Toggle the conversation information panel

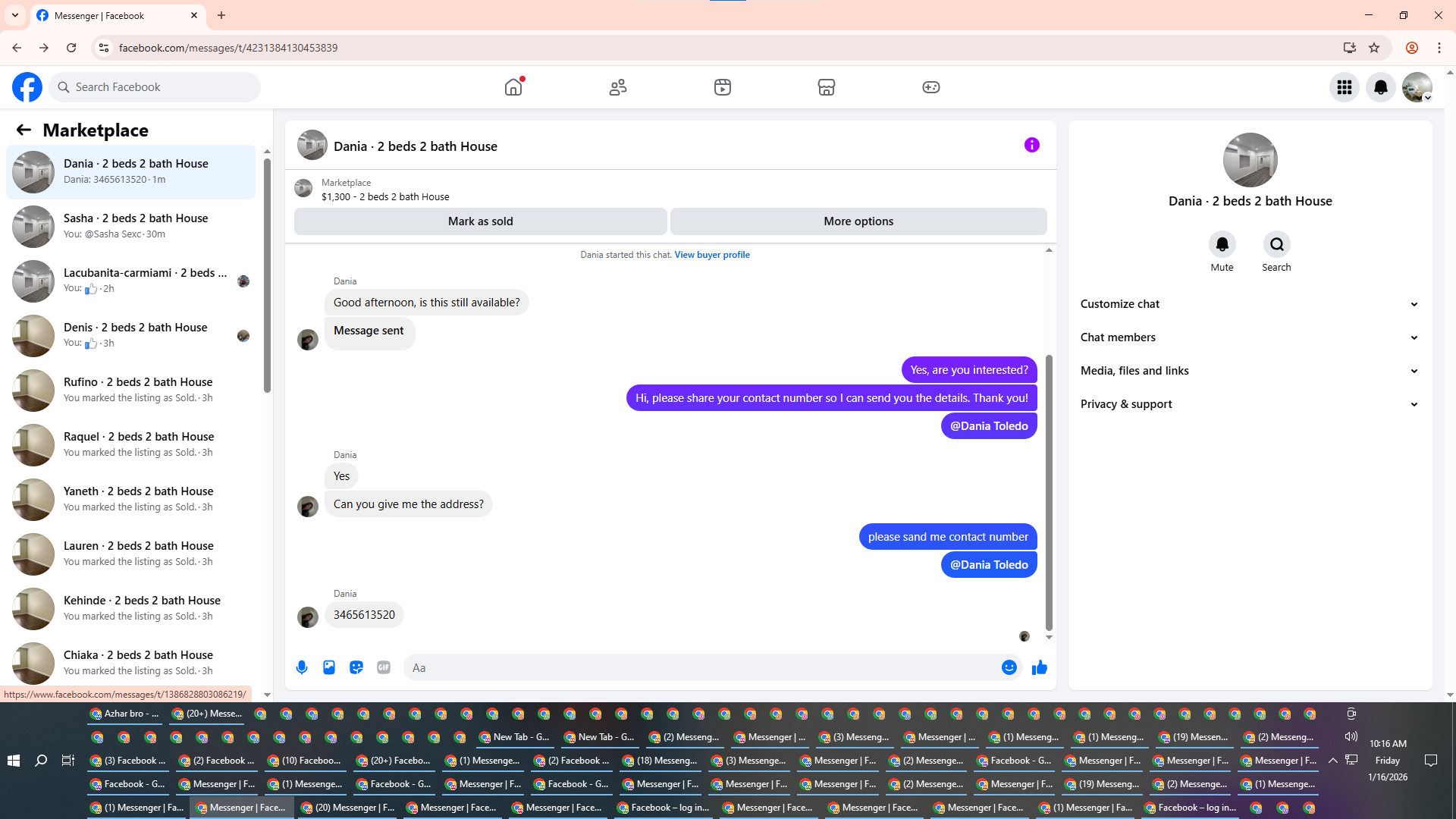(x=1031, y=145)
